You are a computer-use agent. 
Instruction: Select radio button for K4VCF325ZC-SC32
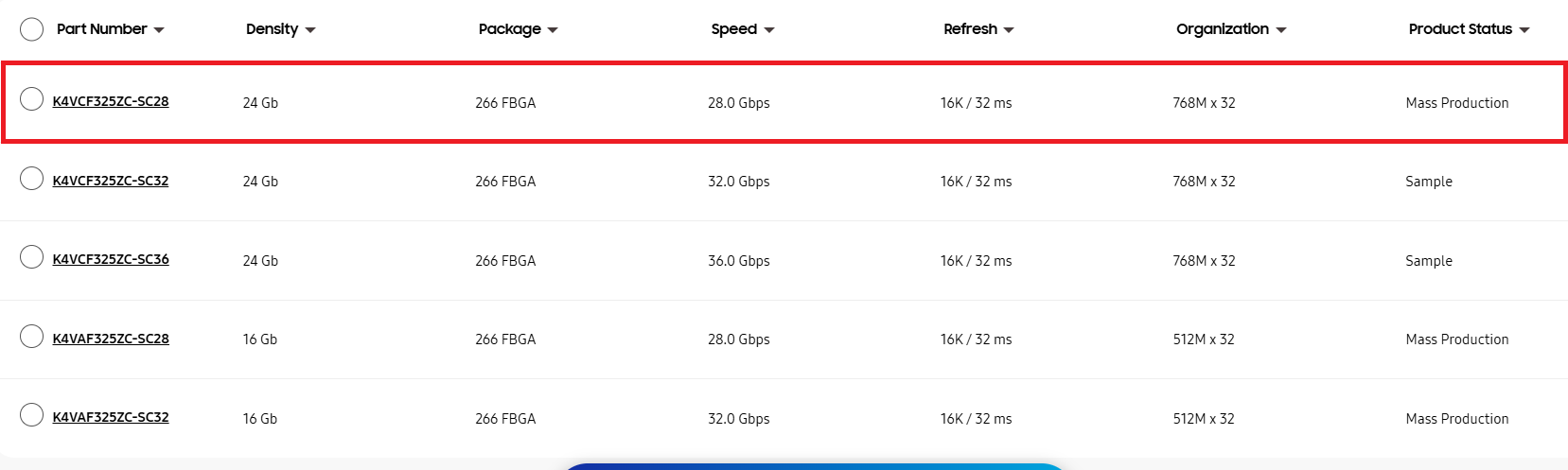click(x=32, y=179)
